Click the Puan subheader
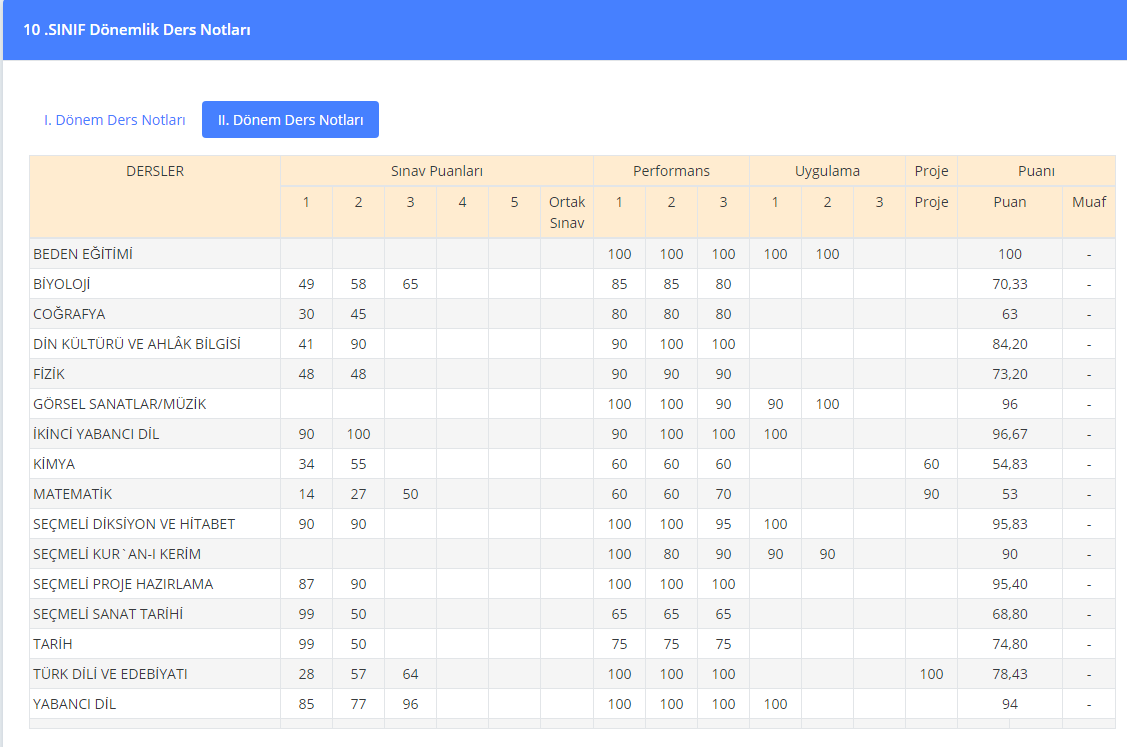The image size is (1127, 747). (1010, 202)
